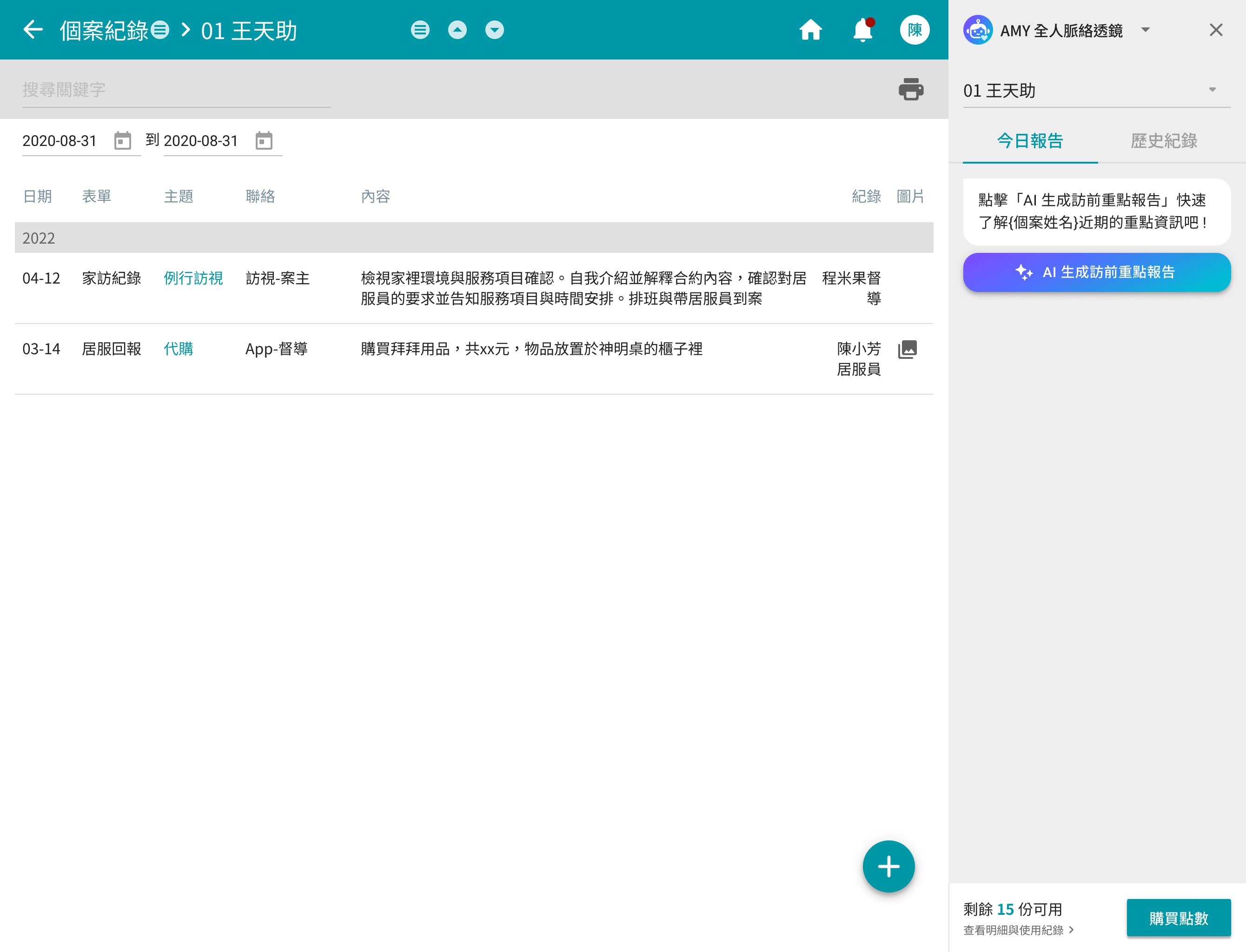This screenshot has height=952, width=1246.
Task: Open the 01 王天助 case selector
Action: tap(1097, 90)
